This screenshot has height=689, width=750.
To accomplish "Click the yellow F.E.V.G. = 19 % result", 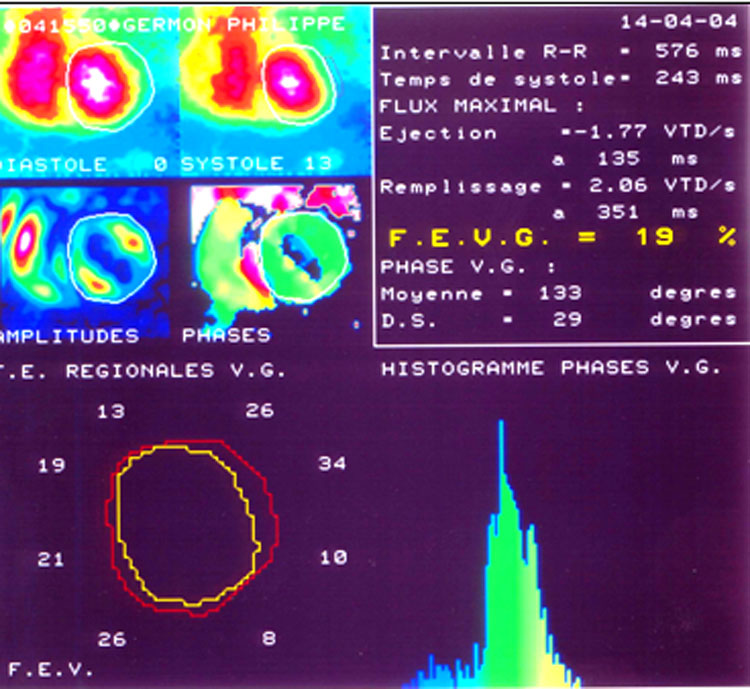I will click(561, 238).
